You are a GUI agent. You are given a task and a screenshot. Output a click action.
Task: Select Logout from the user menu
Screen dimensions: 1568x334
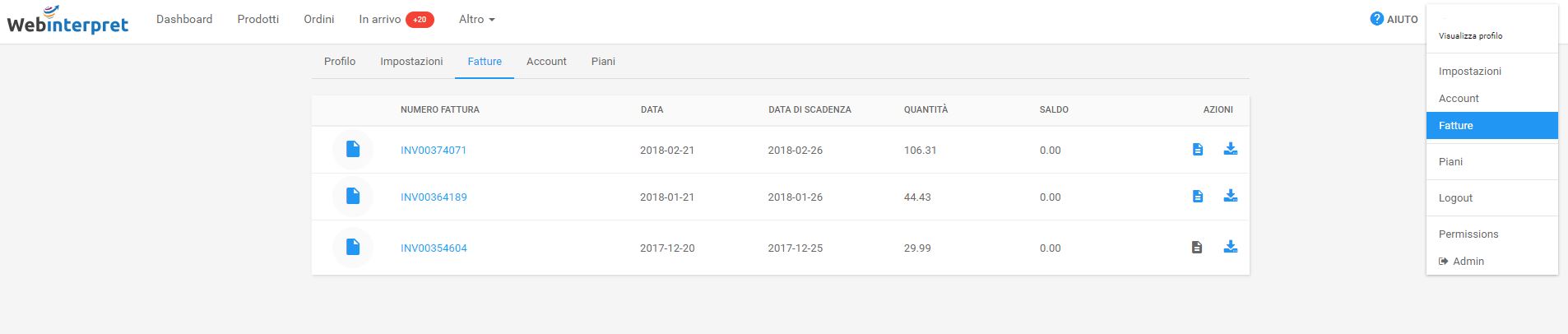coord(1455,198)
